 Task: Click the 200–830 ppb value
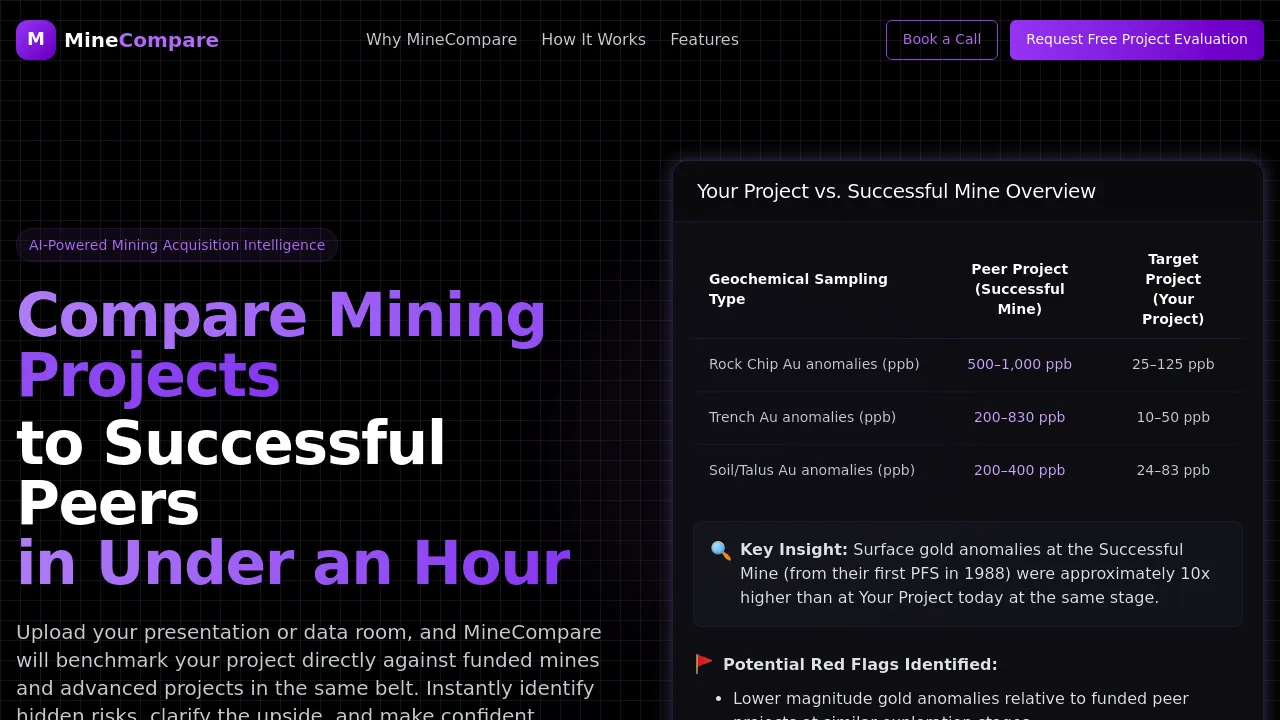(1020, 417)
